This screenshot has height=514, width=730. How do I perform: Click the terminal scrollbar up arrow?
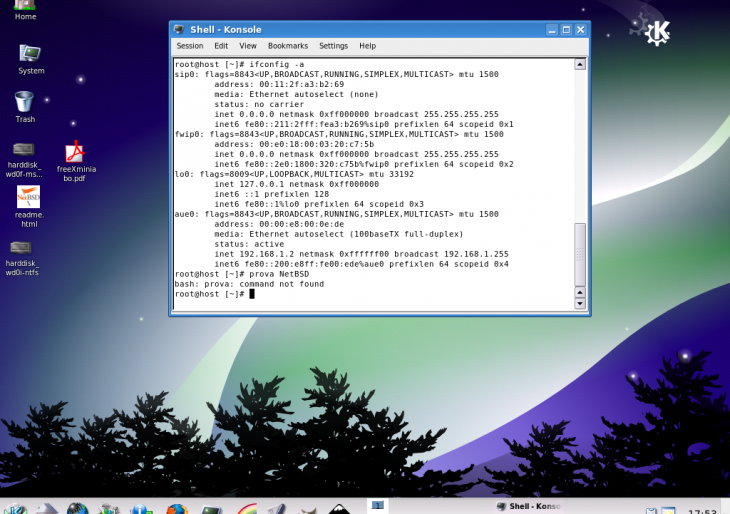point(580,64)
